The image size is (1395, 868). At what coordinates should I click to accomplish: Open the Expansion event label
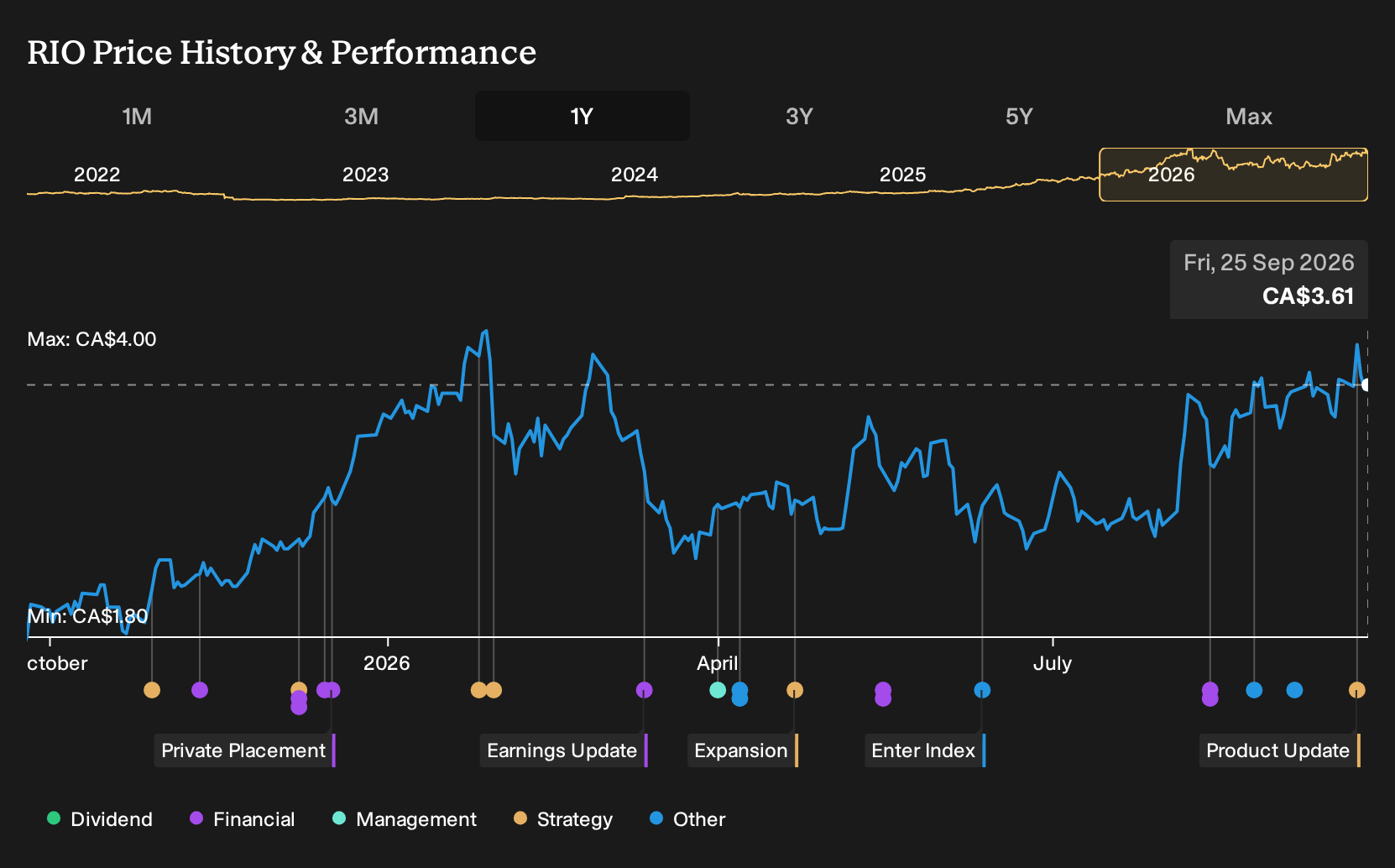742,750
